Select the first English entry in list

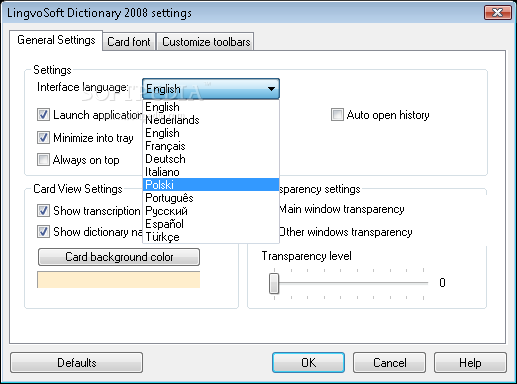[211, 107]
